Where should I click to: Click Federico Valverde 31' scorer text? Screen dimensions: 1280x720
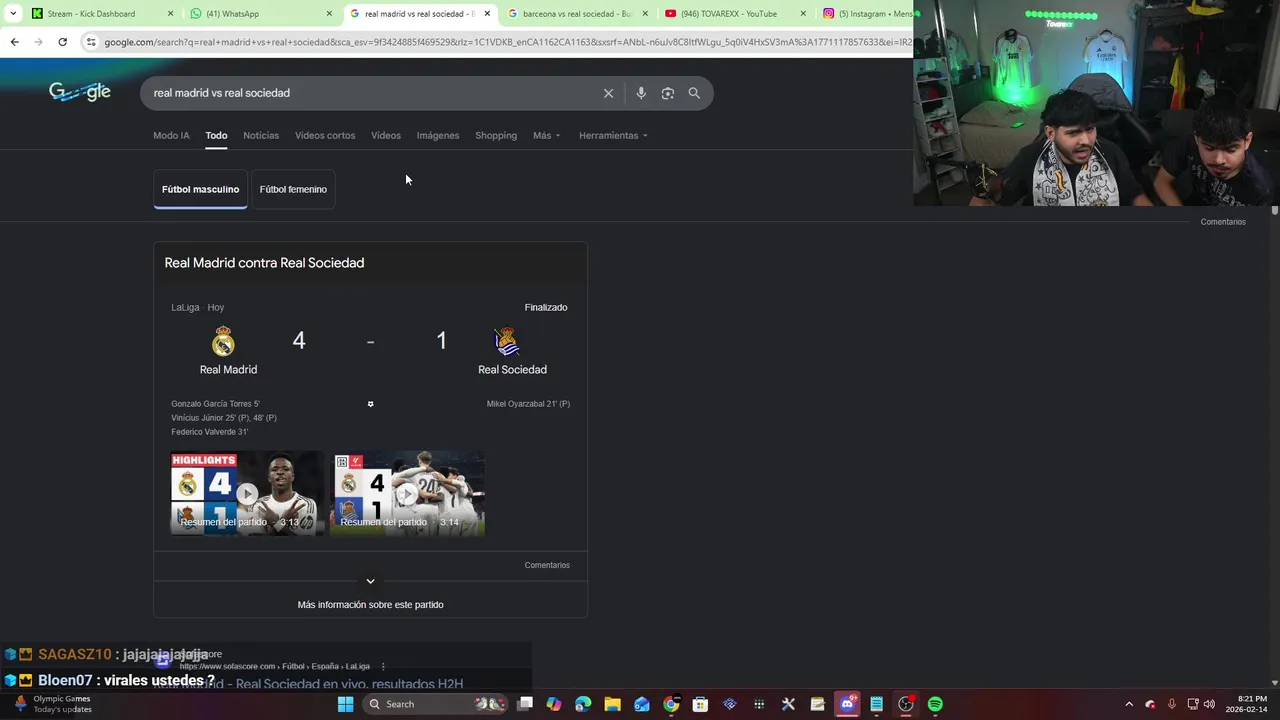pyautogui.click(x=209, y=432)
